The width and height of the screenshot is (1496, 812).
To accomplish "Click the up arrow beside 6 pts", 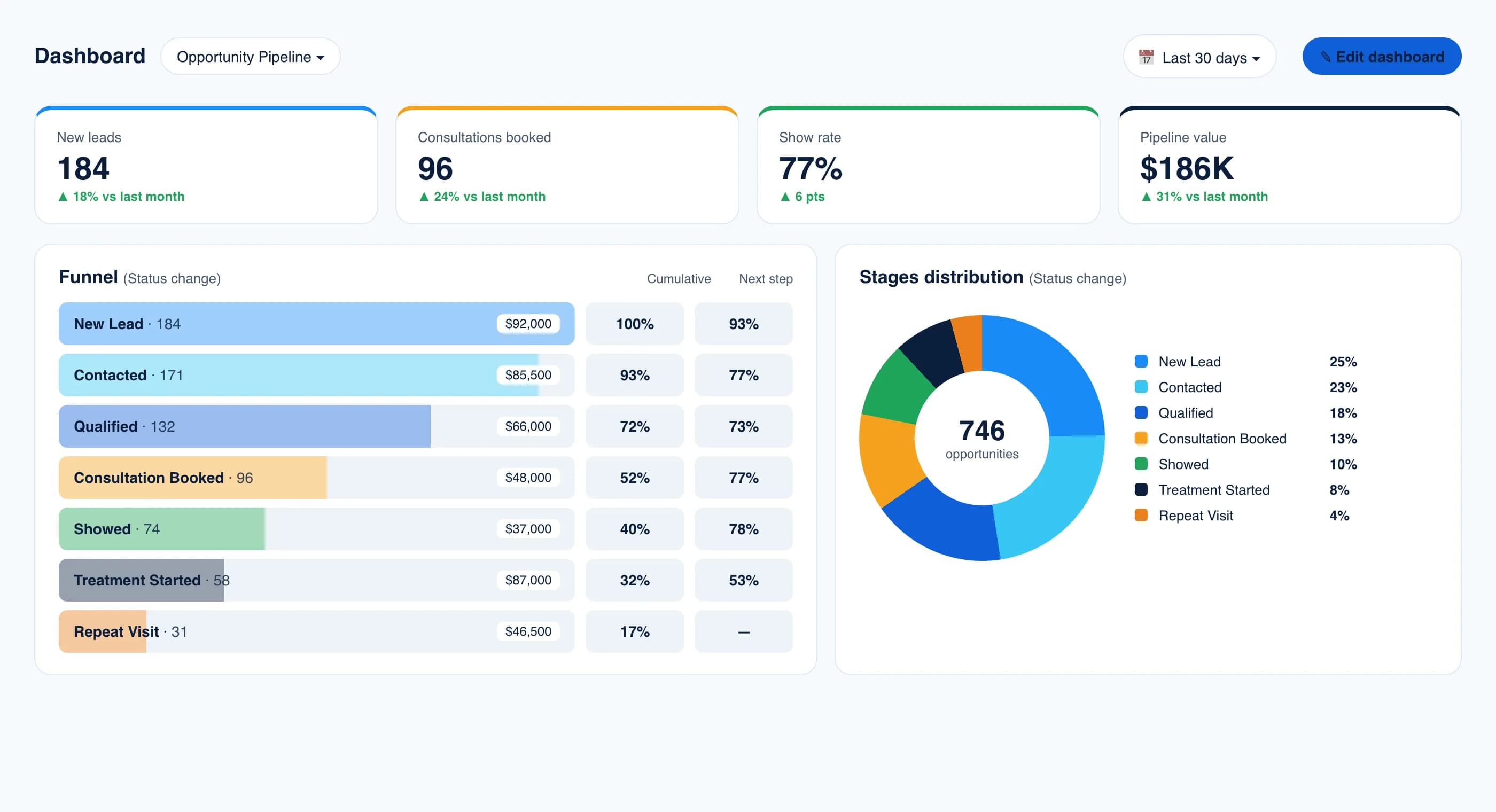I will [785, 197].
